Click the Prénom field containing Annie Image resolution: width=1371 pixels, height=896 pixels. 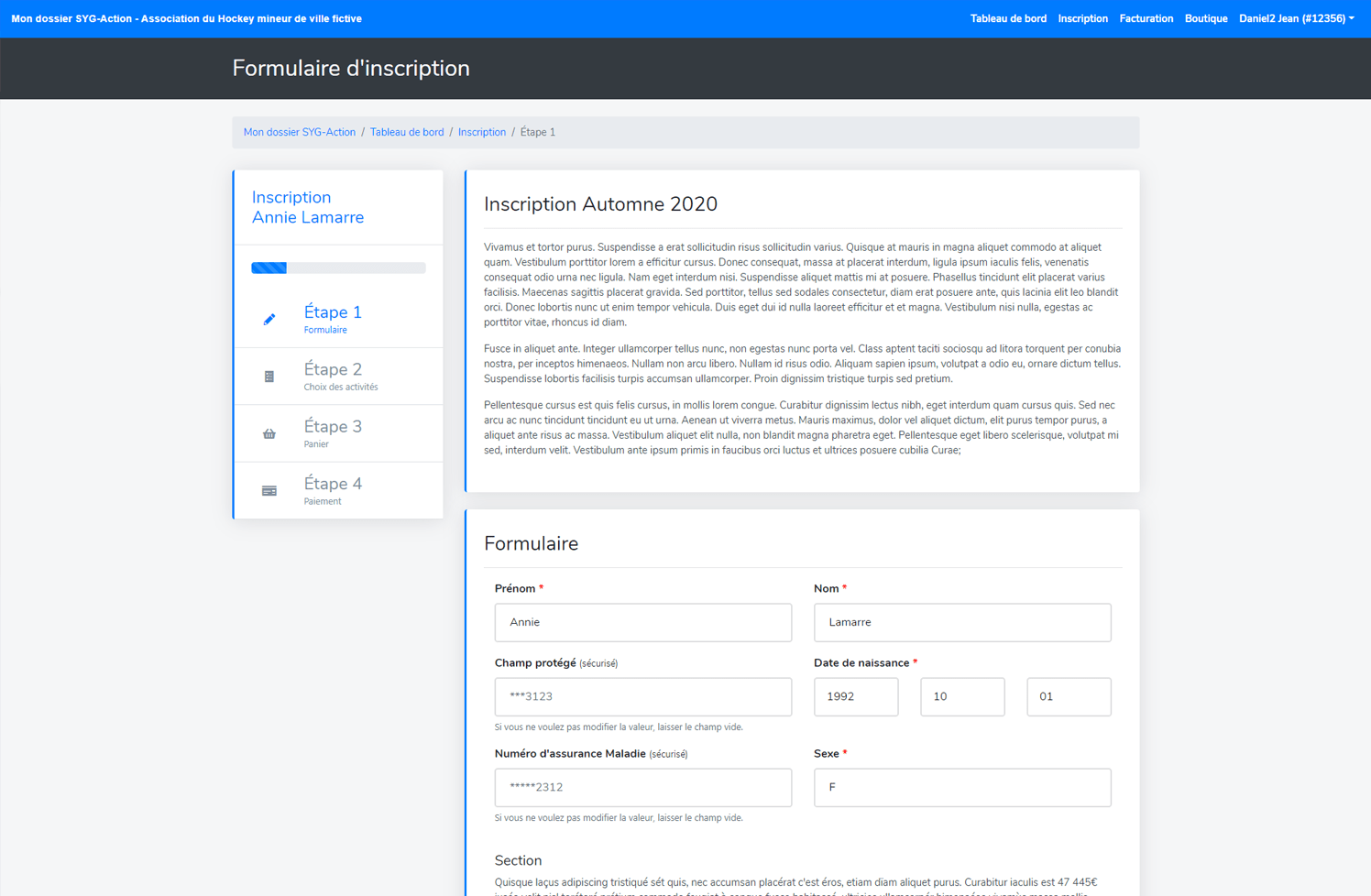coord(642,622)
